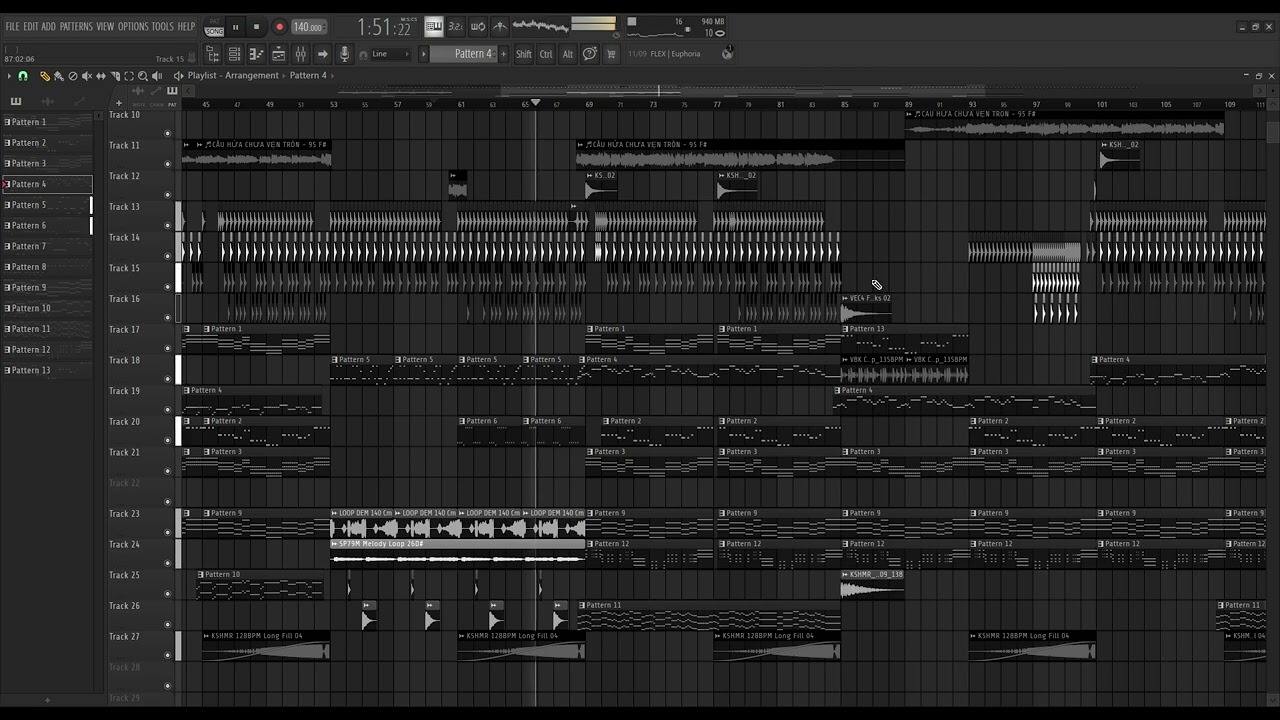This screenshot has height=720, width=1280.
Task: Click the Playlist Arrangement breadcrumb label
Action: pos(233,76)
